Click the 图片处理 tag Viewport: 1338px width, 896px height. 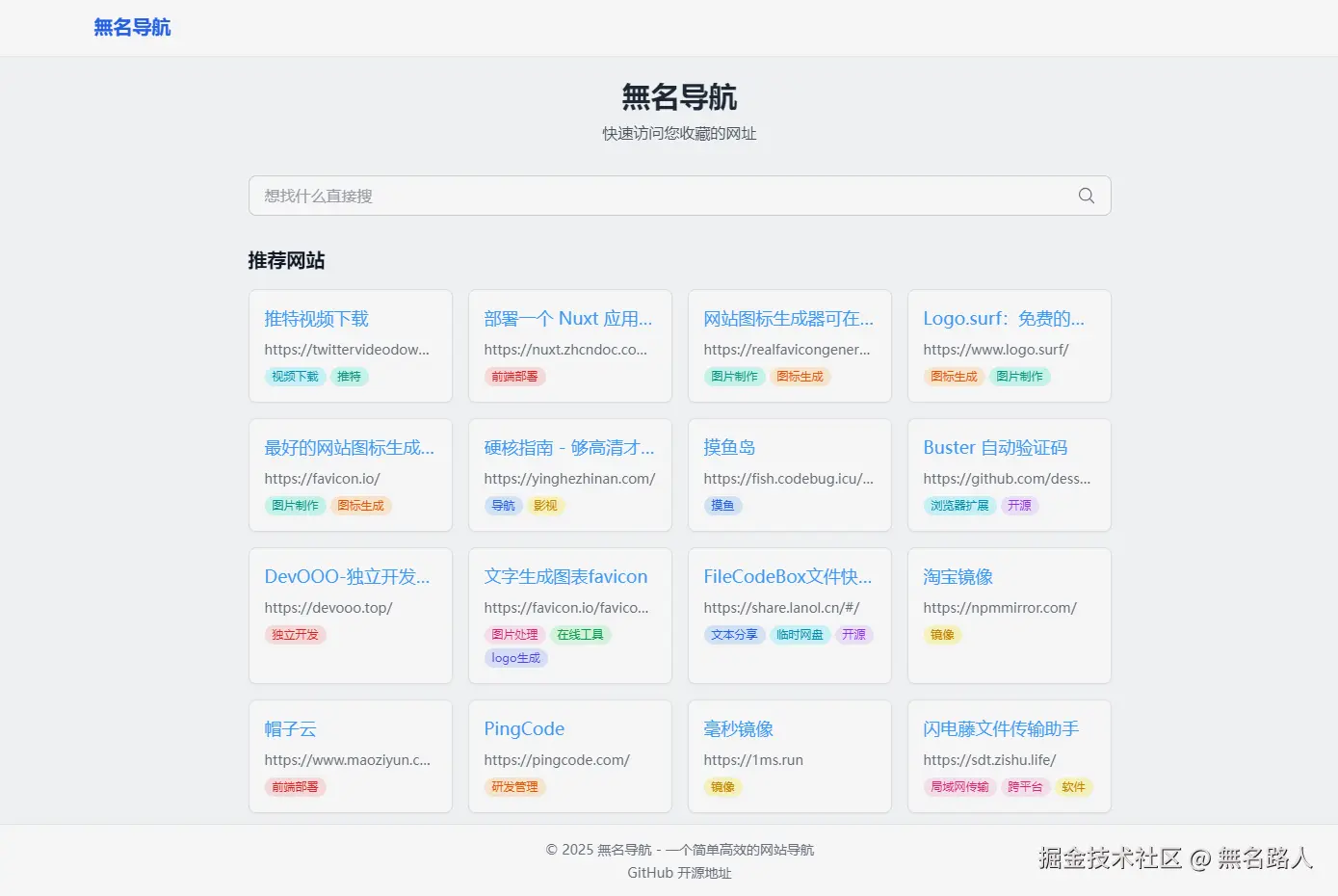click(514, 635)
